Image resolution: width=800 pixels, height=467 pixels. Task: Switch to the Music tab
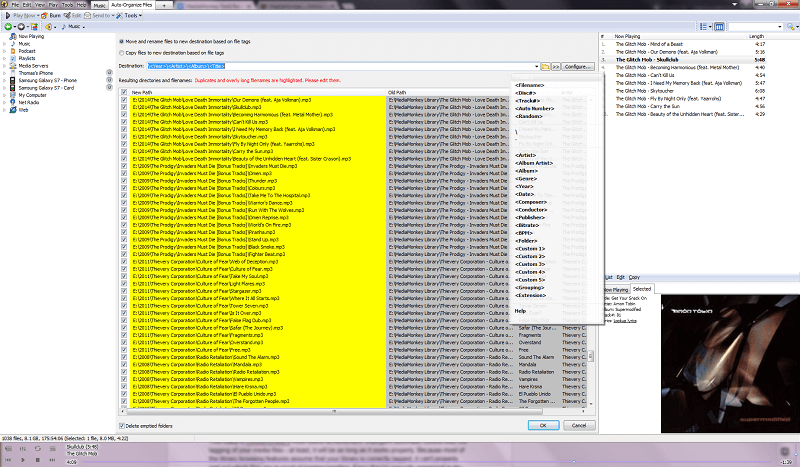tap(99, 5)
